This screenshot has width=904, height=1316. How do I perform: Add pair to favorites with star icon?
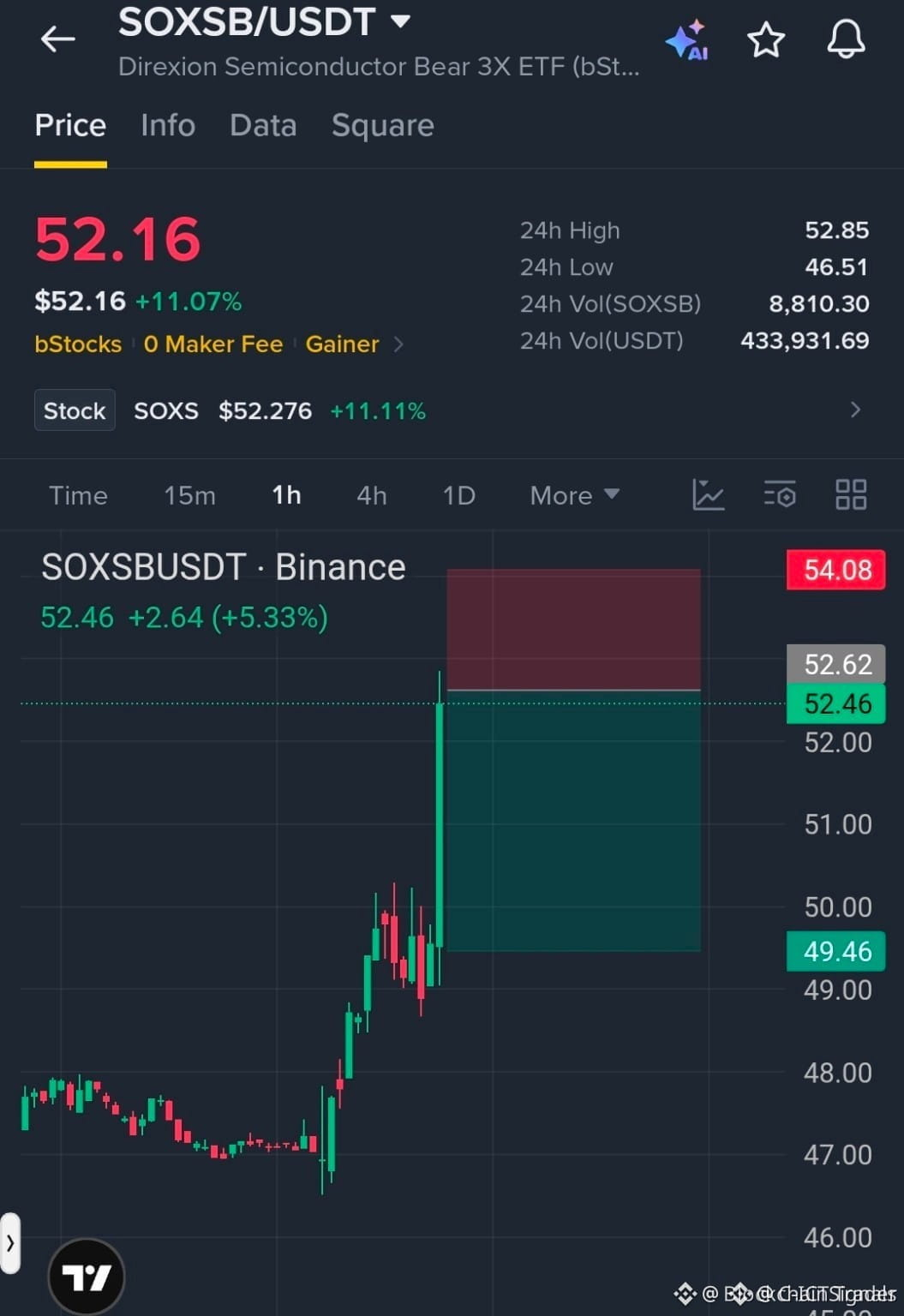(x=766, y=39)
